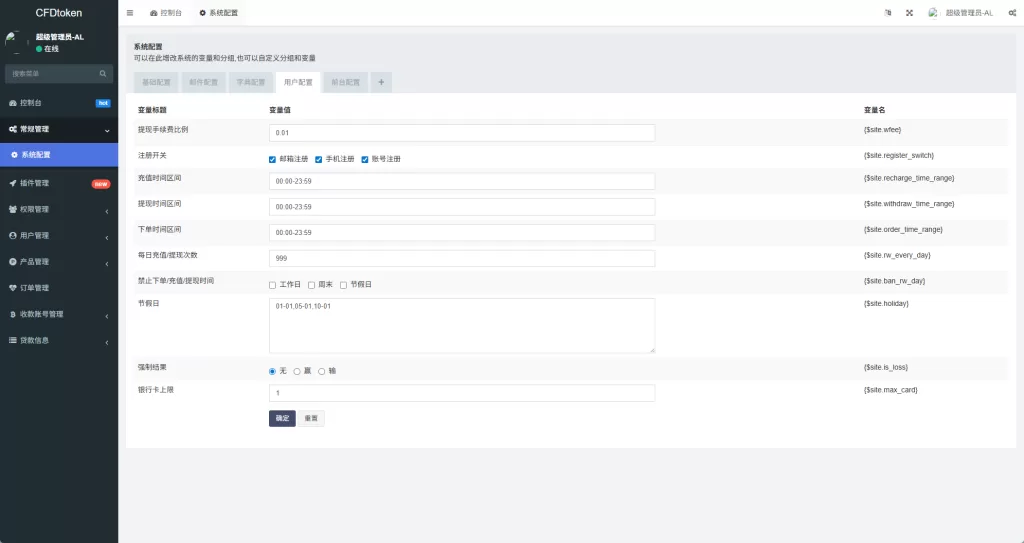The image size is (1024, 543).
Task: Click the fullscreen icon in top bar
Action: pos(909,13)
